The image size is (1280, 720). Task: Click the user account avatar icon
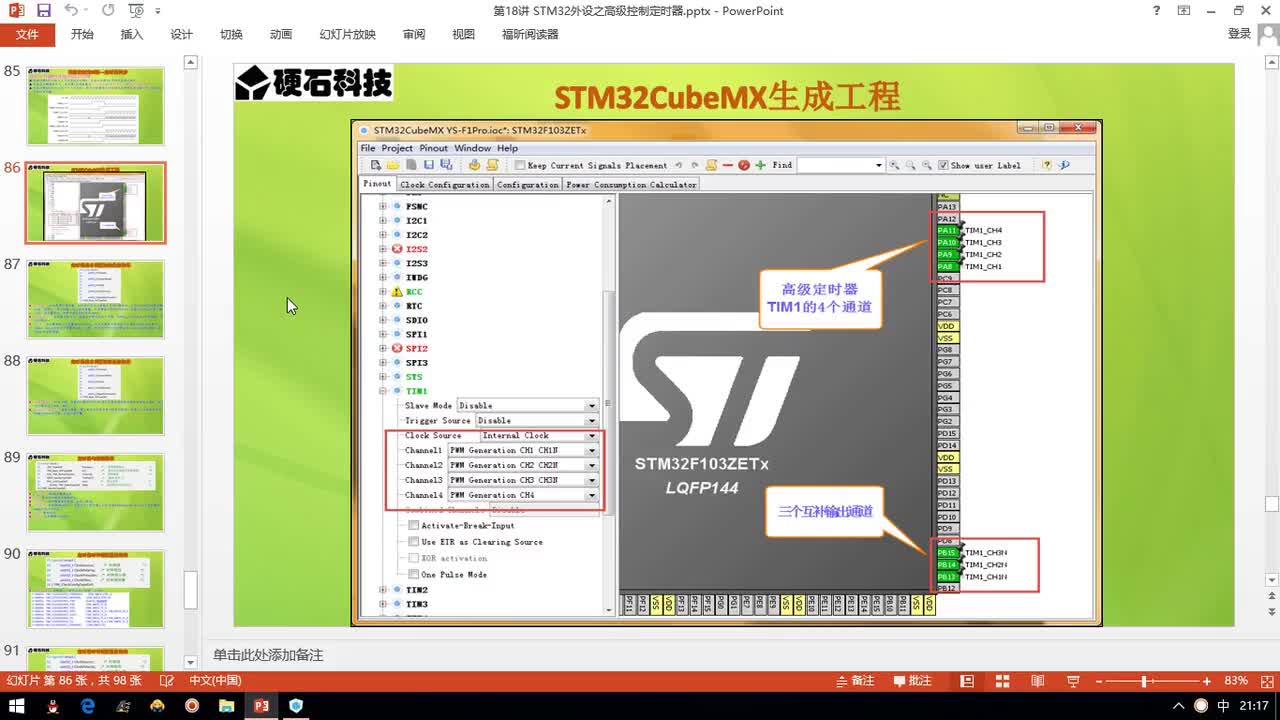coord(1268,33)
